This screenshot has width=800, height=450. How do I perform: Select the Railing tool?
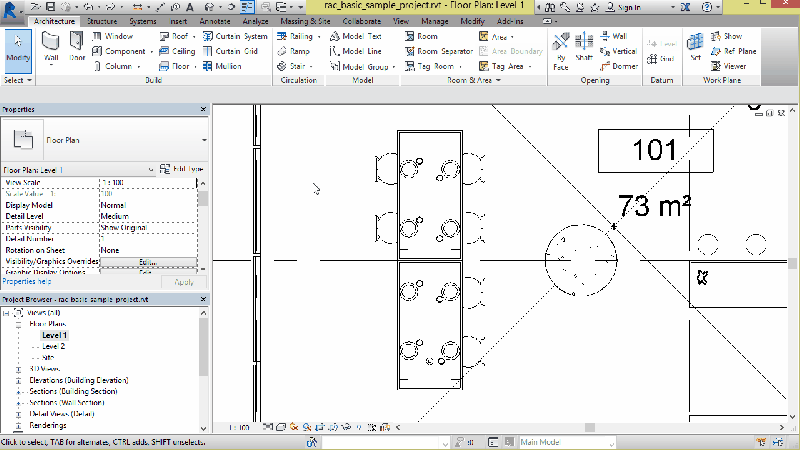point(295,36)
